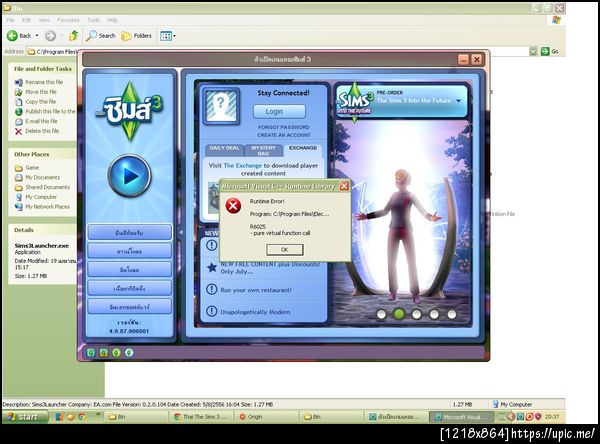Viewport: 600px width, 444px height.
Task: Click the green Go arrow in address bar
Action: (545, 51)
